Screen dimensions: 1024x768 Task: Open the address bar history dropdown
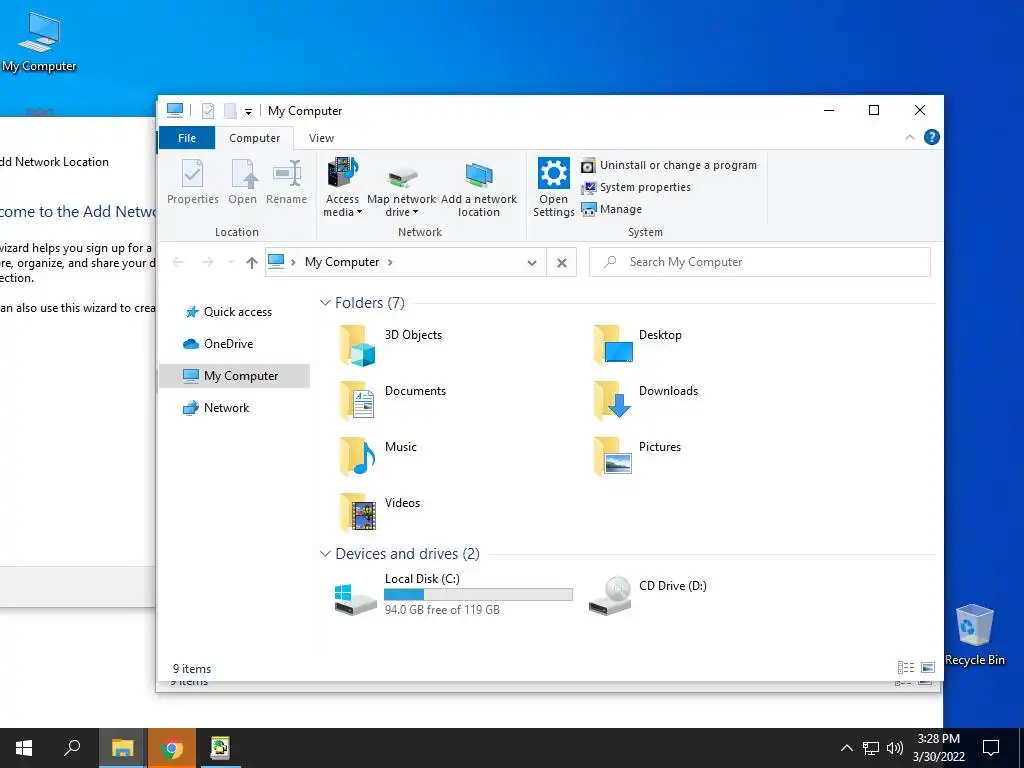click(x=532, y=263)
